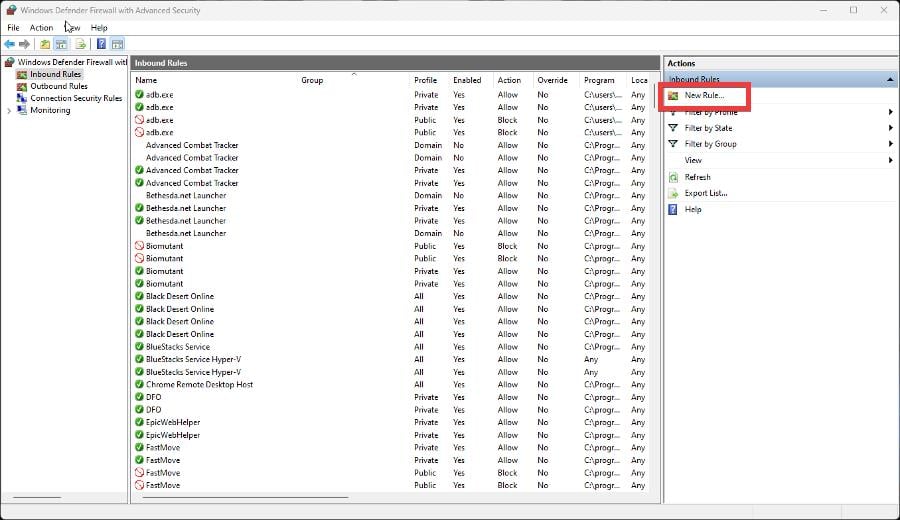Click the Help icon in Actions pane
Viewport: 900px width, 520px height.
point(673,209)
